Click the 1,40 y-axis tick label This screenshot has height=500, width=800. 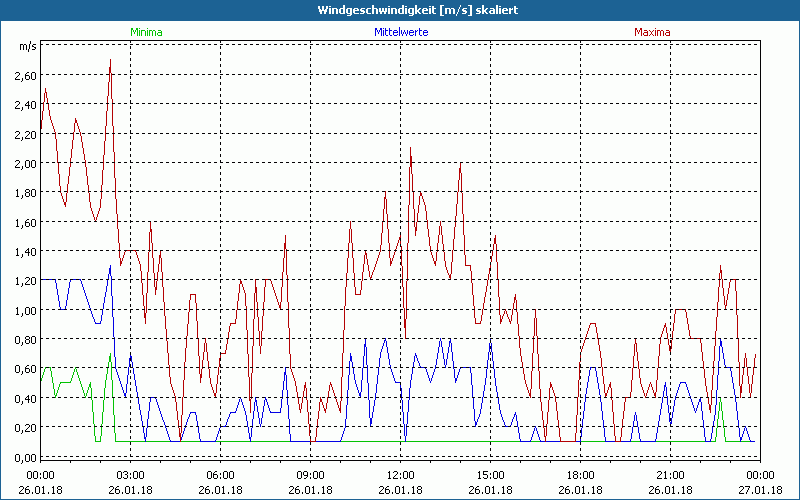(x=25, y=251)
